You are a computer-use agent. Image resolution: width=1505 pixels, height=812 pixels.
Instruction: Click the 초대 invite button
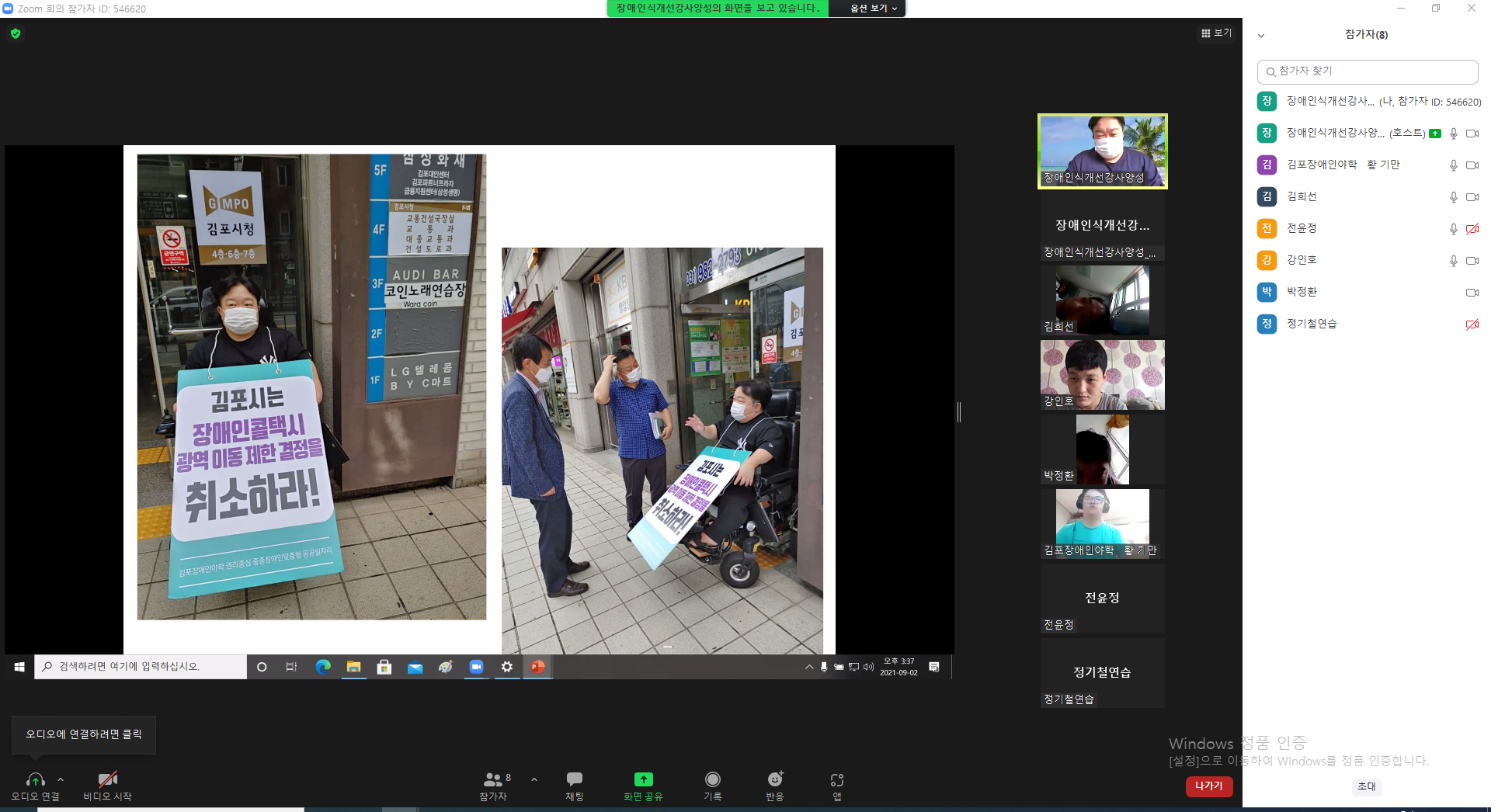[1366, 786]
